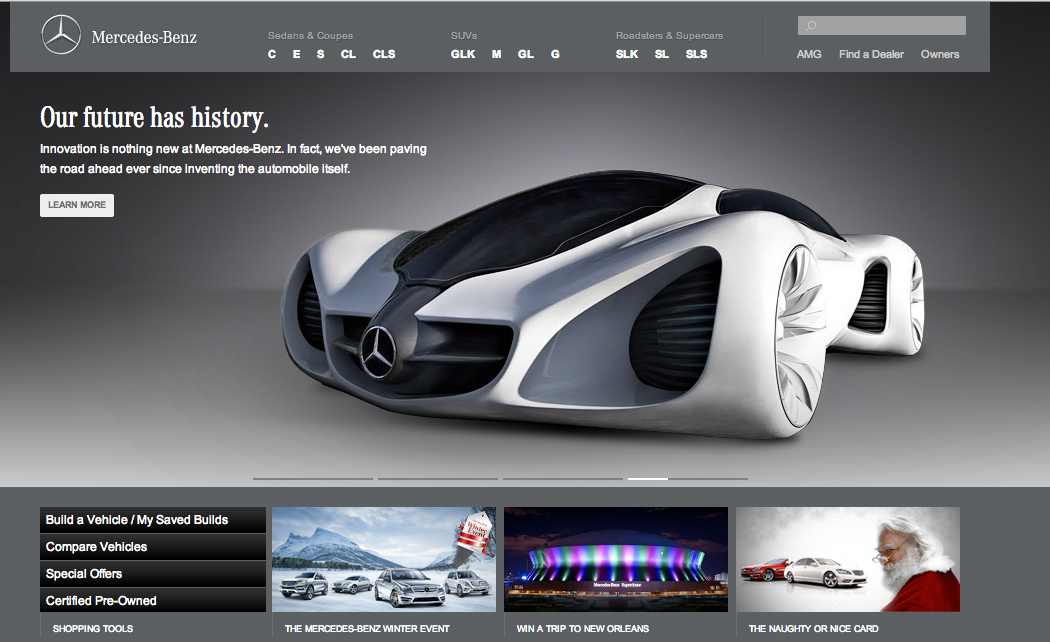Screen dimensions: 1050x642
Task: Click the Mercedes-Benz star logo
Action: tap(61, 36)
